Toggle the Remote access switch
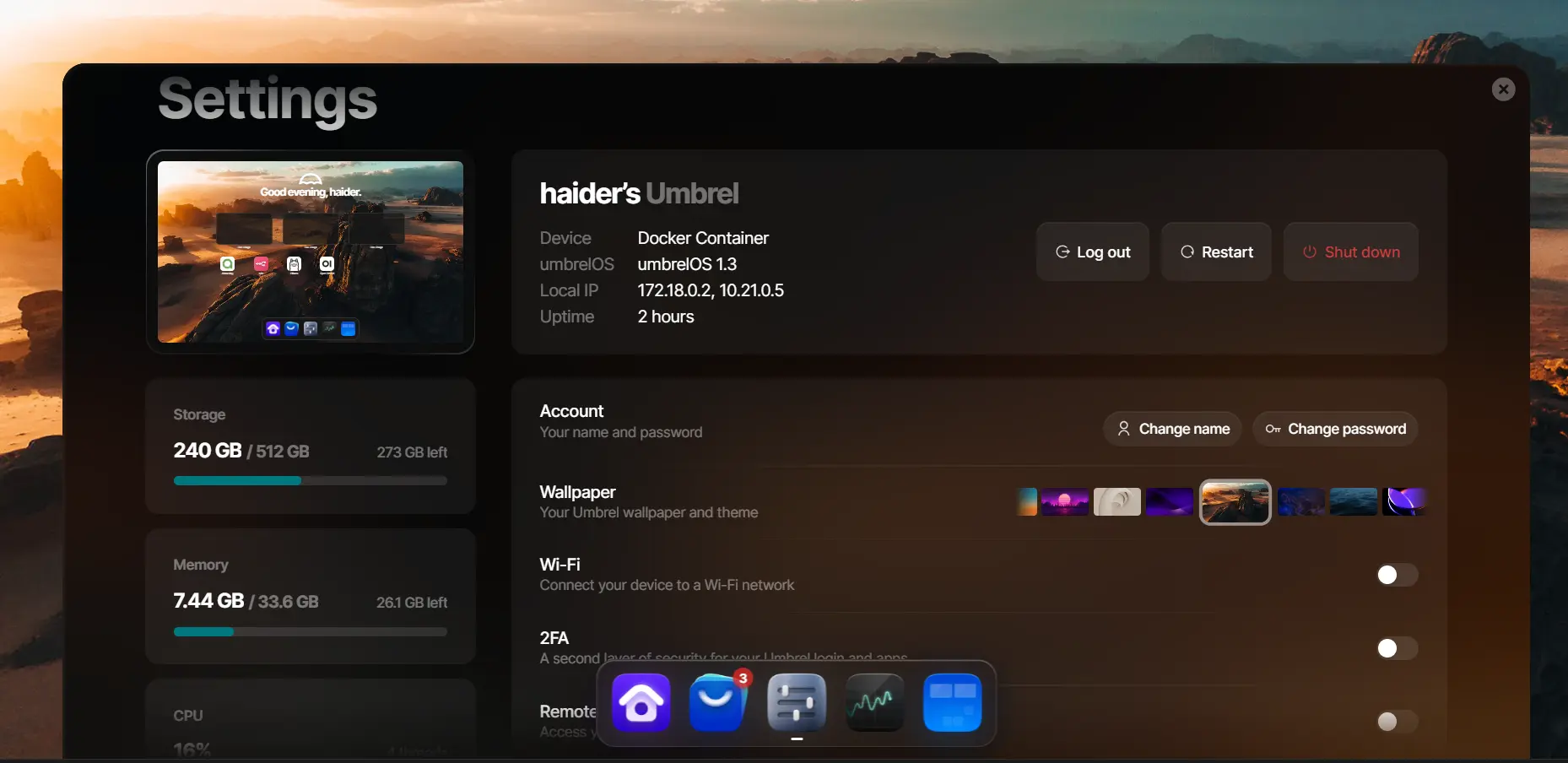The height and width of the screenshot is (763, 1568). pos(1397,722)
